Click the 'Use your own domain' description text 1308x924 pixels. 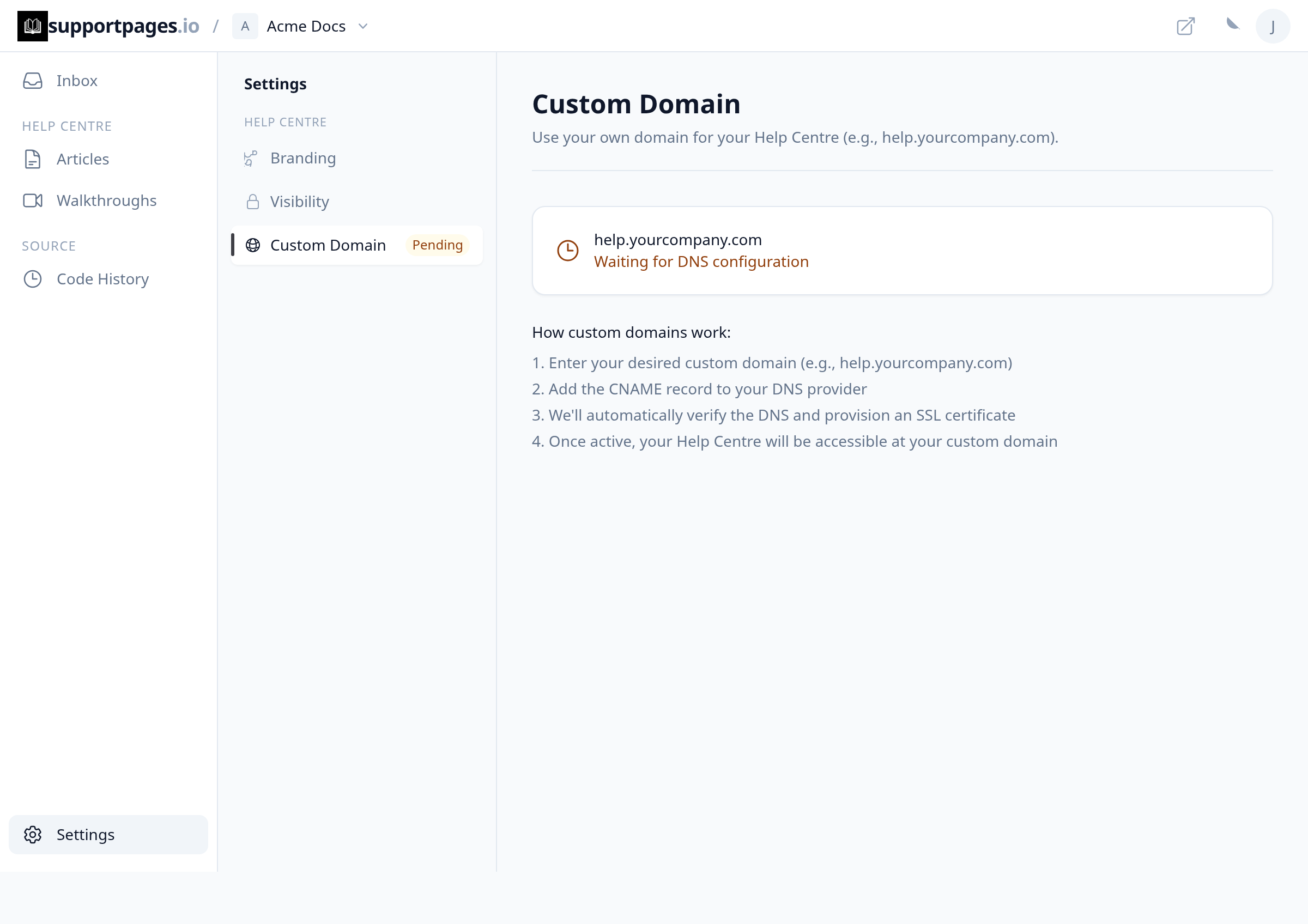click(795, 138)
